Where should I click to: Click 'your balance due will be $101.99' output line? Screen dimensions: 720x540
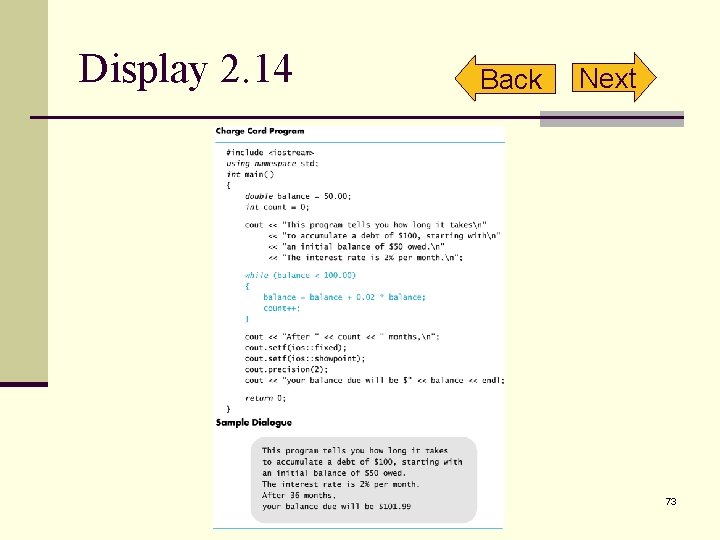(x=336, y=506)
